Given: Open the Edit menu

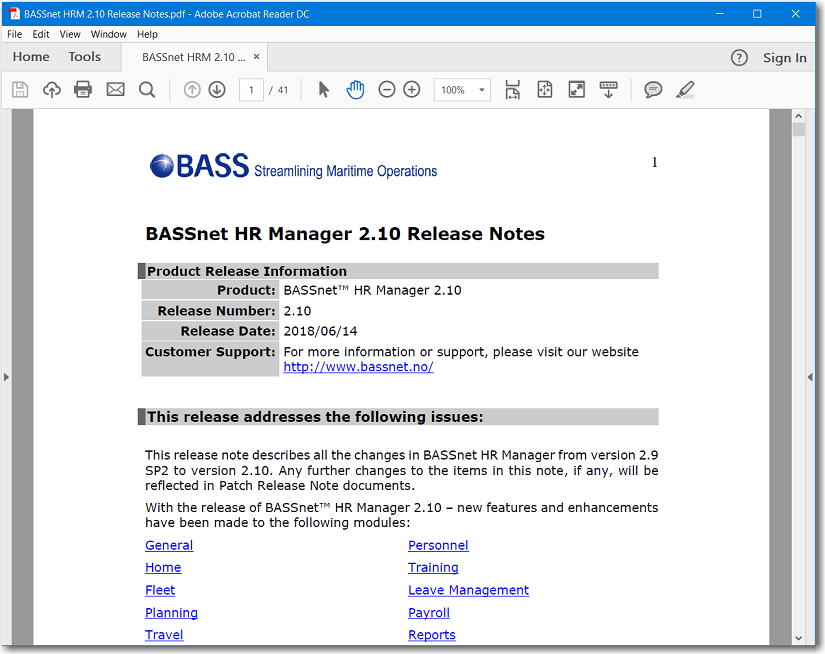Looking at the screenshot, I should pyautogui.click(x=41, y=34).
